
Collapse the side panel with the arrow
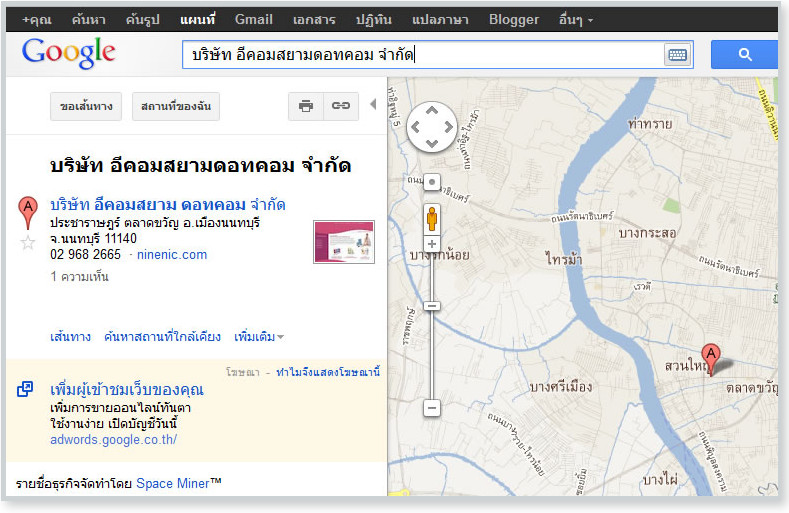[373, 104]
